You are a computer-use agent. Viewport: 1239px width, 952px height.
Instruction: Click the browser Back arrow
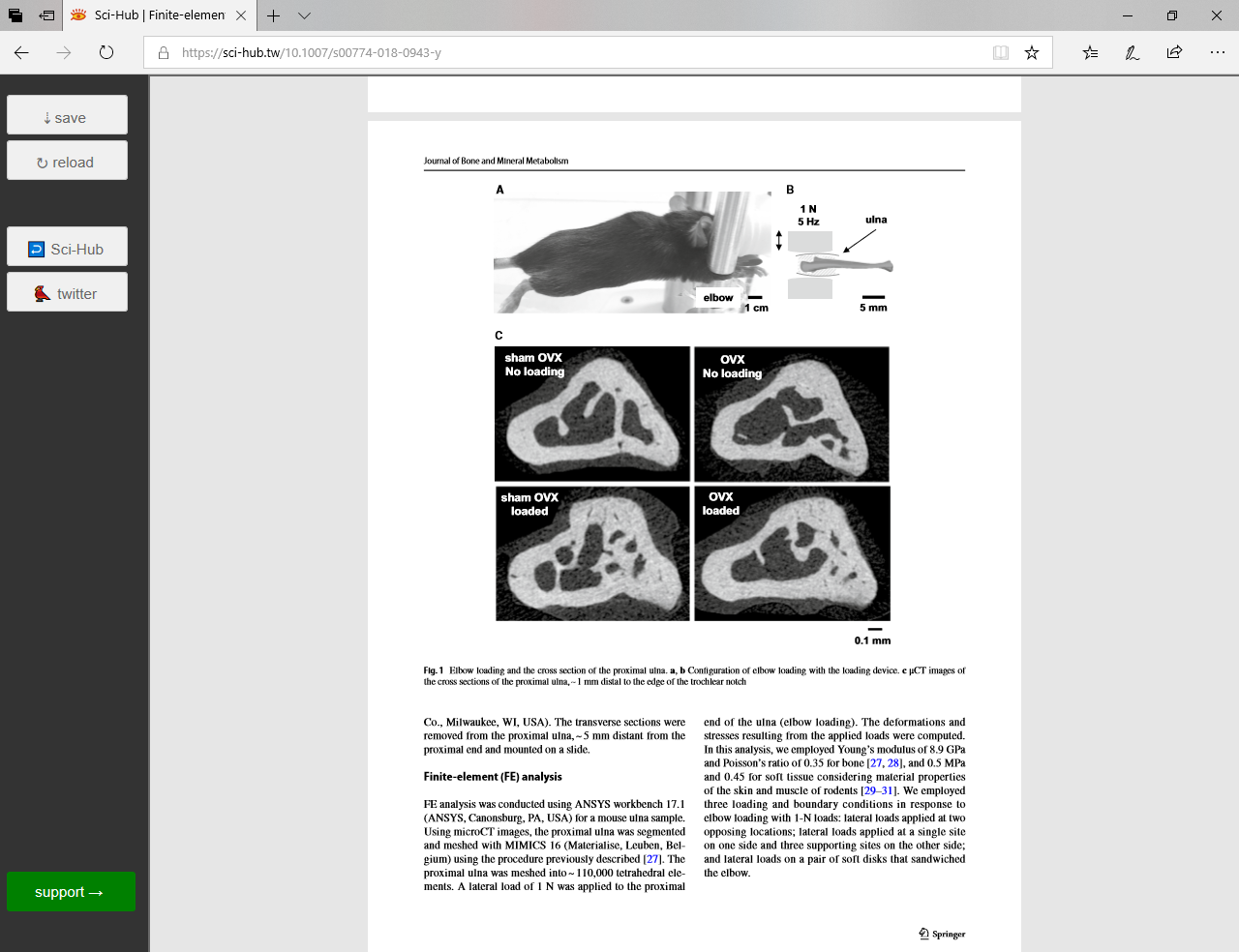[21, 52]
